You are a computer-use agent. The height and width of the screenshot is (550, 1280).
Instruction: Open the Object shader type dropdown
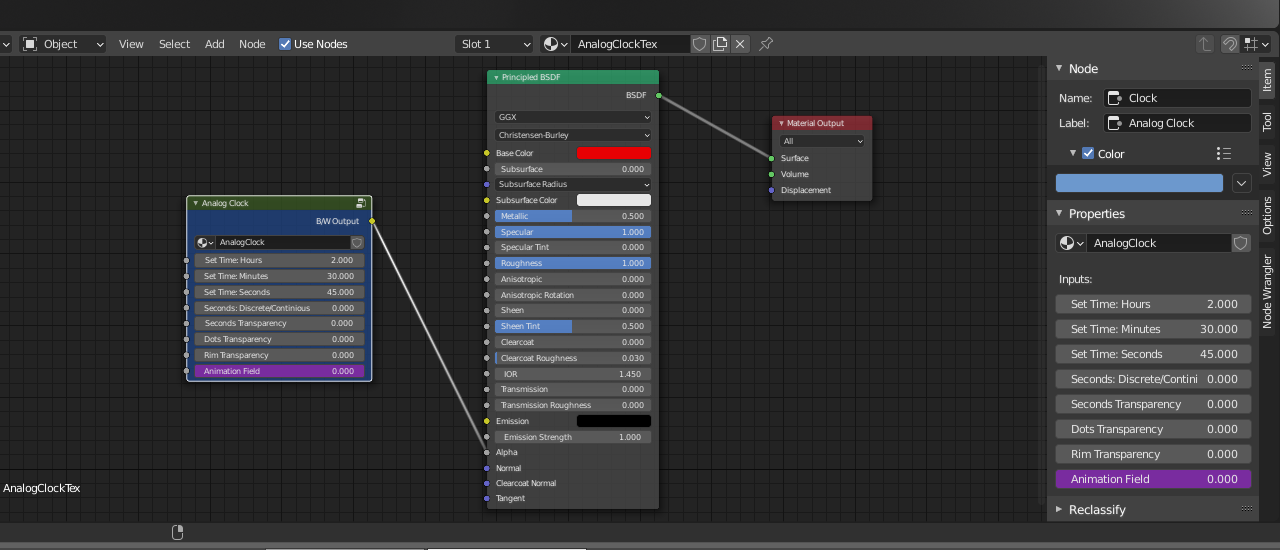[64, 44]
